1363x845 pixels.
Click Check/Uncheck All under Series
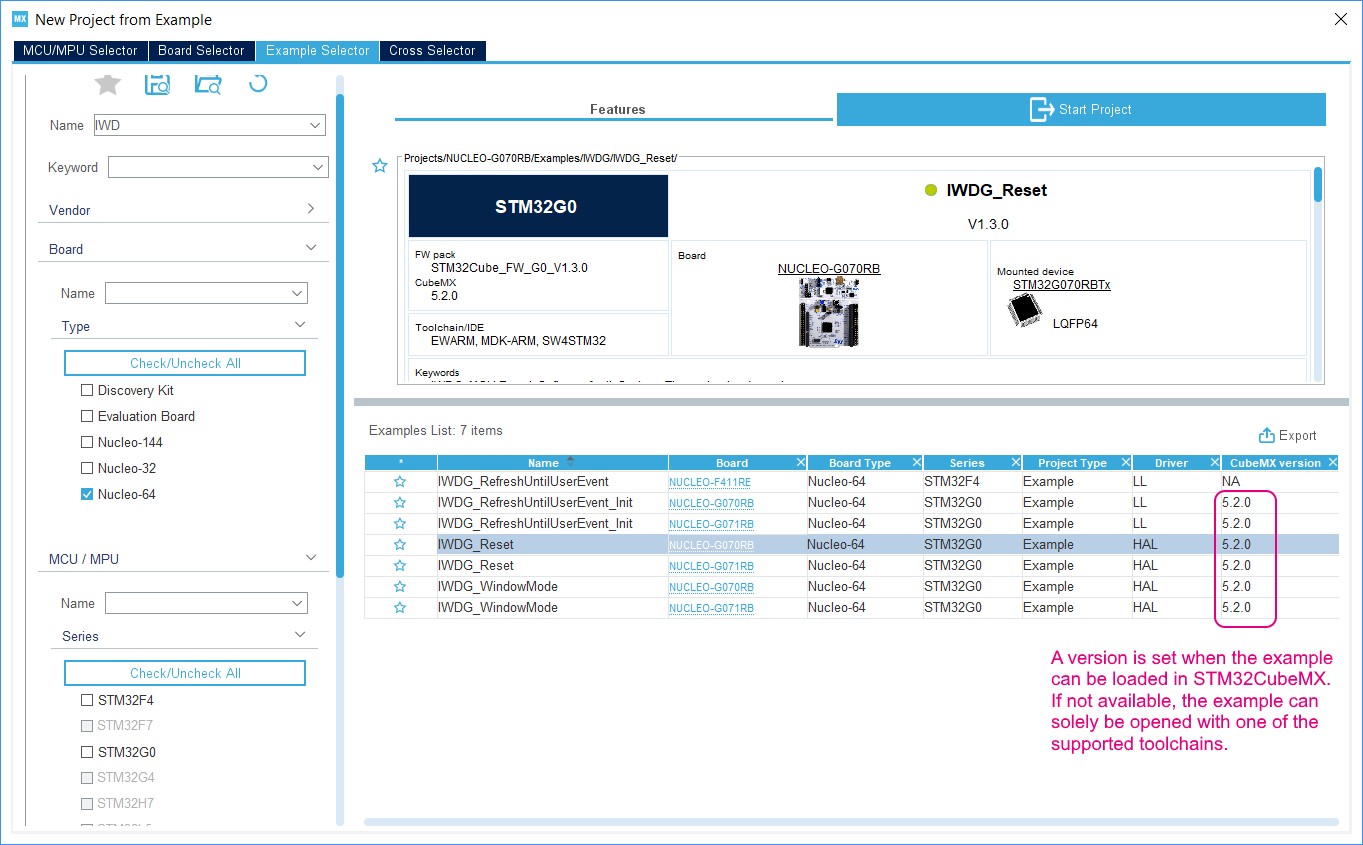tap(185, 673)
